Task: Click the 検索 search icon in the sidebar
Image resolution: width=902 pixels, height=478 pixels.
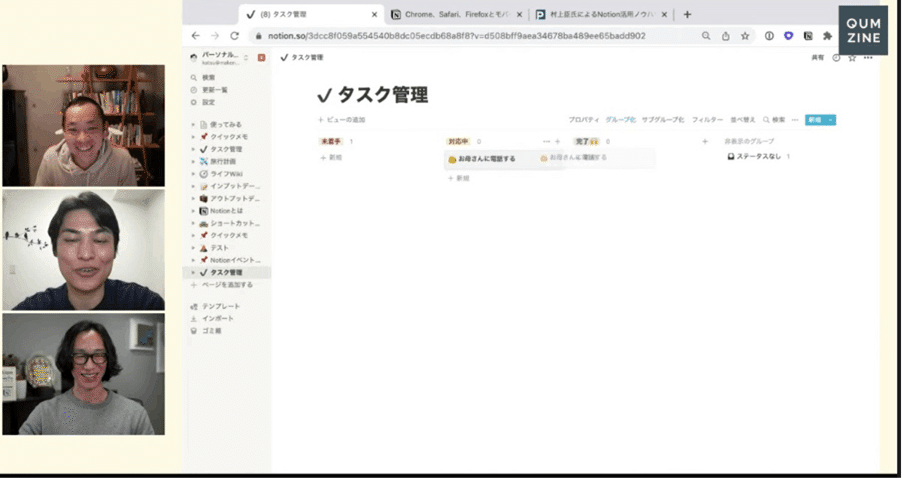Action: click(194, 77)
